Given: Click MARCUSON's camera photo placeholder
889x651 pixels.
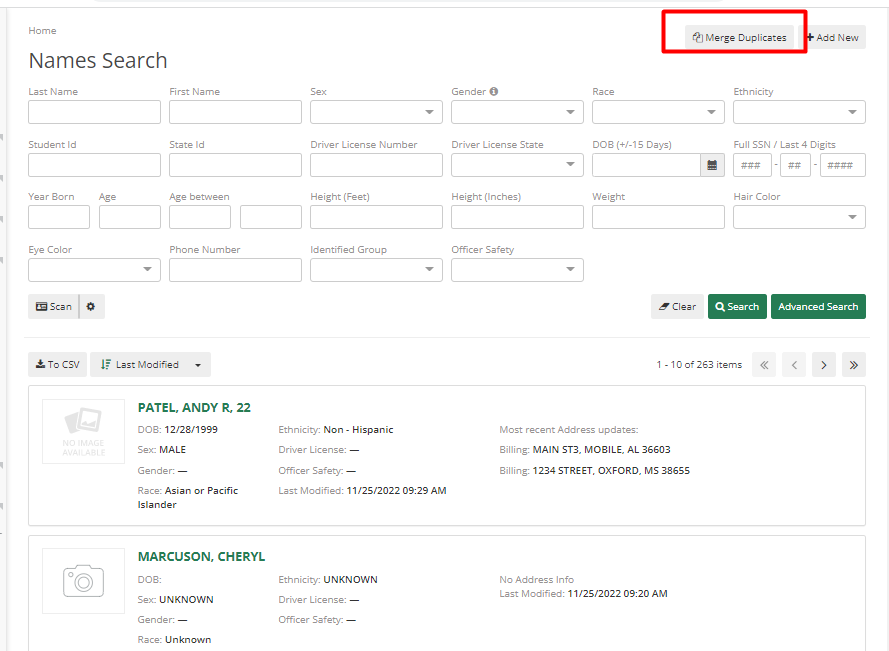Looking at the screenshot, I should pos(83,581).
